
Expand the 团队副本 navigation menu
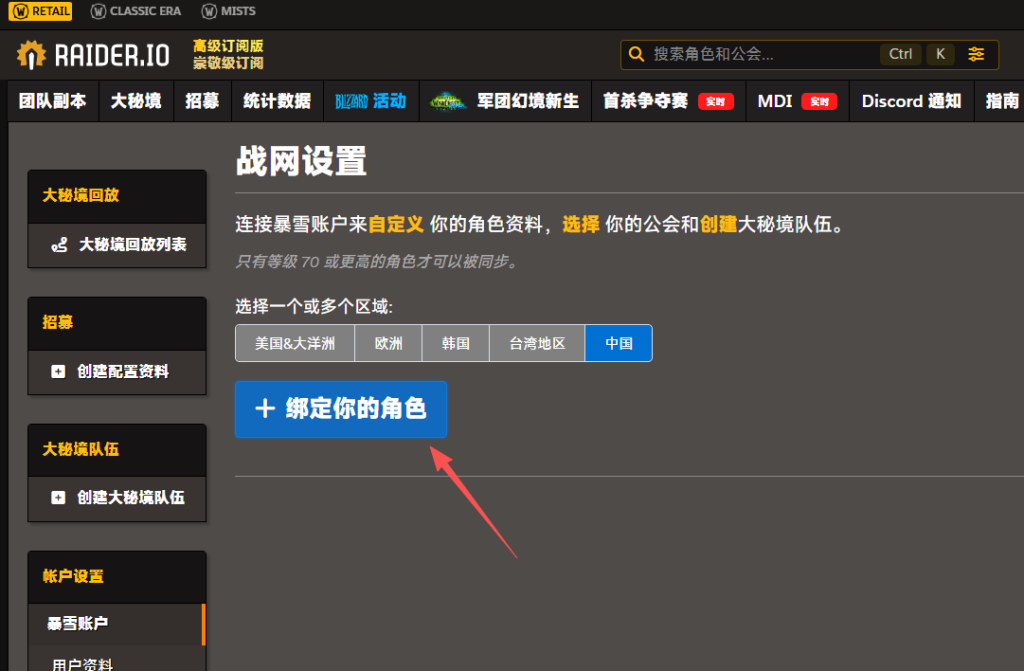point(53,101)
